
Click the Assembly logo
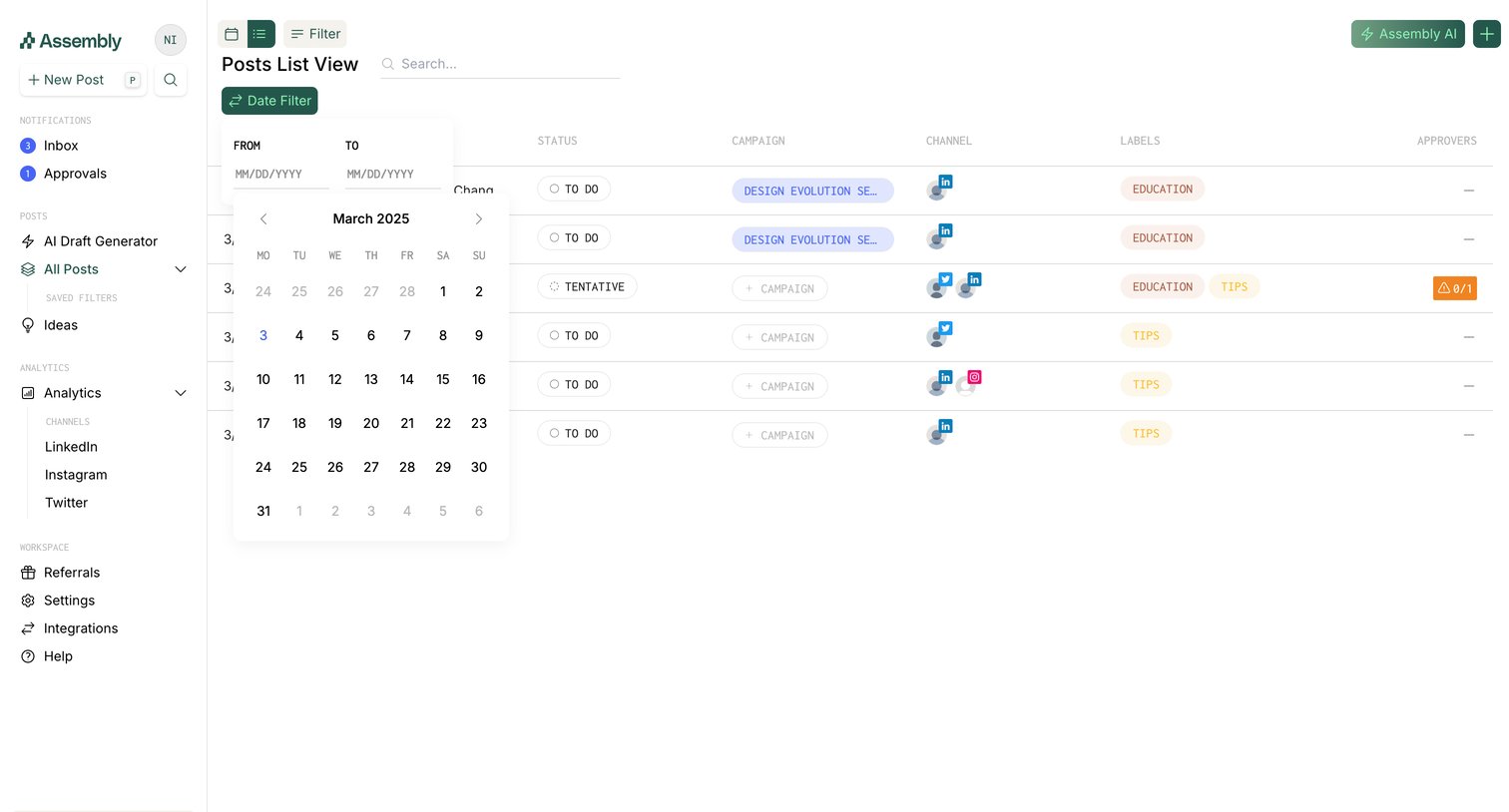[x=71, y=41]
